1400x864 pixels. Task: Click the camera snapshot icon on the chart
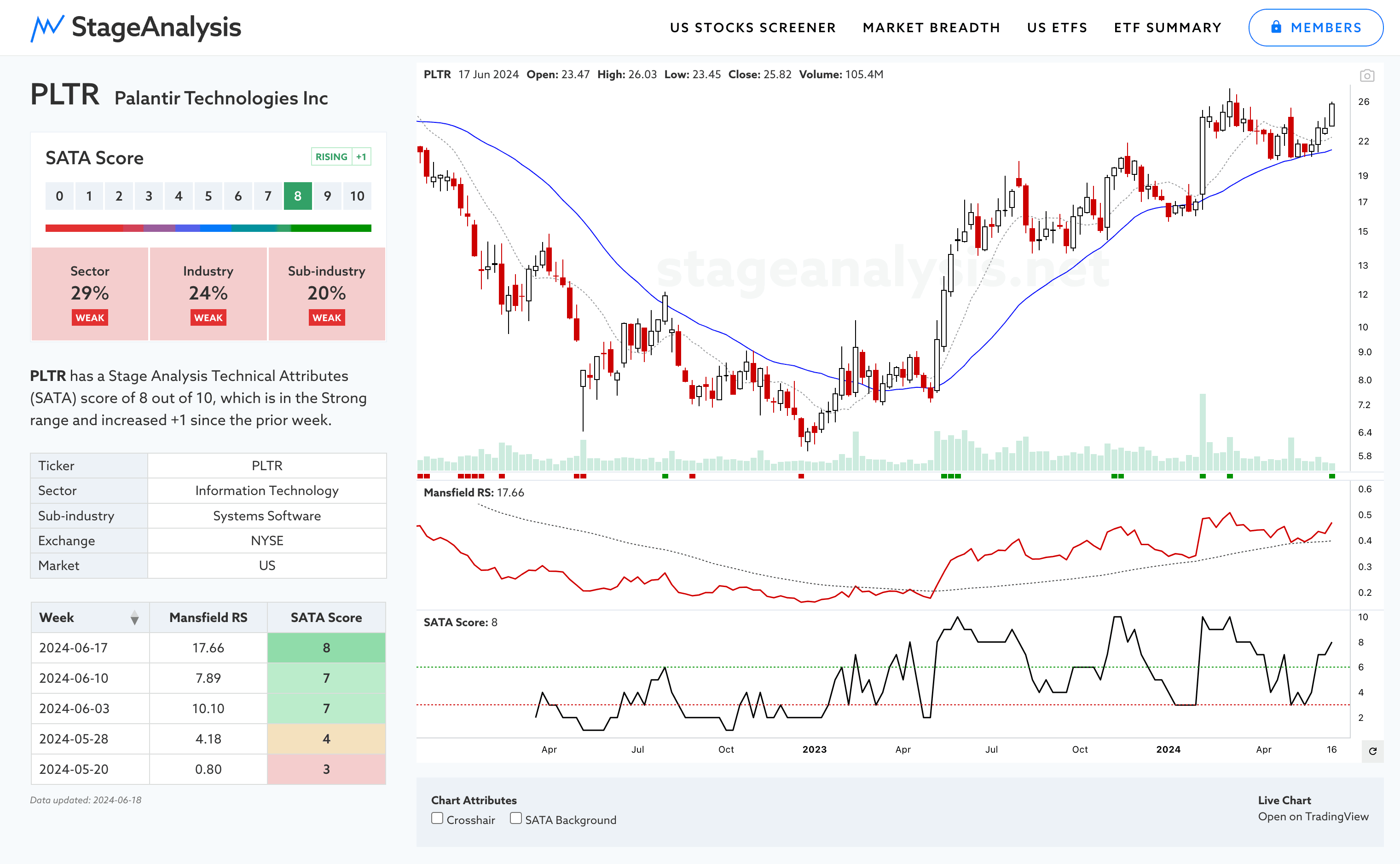point(1367,75)
